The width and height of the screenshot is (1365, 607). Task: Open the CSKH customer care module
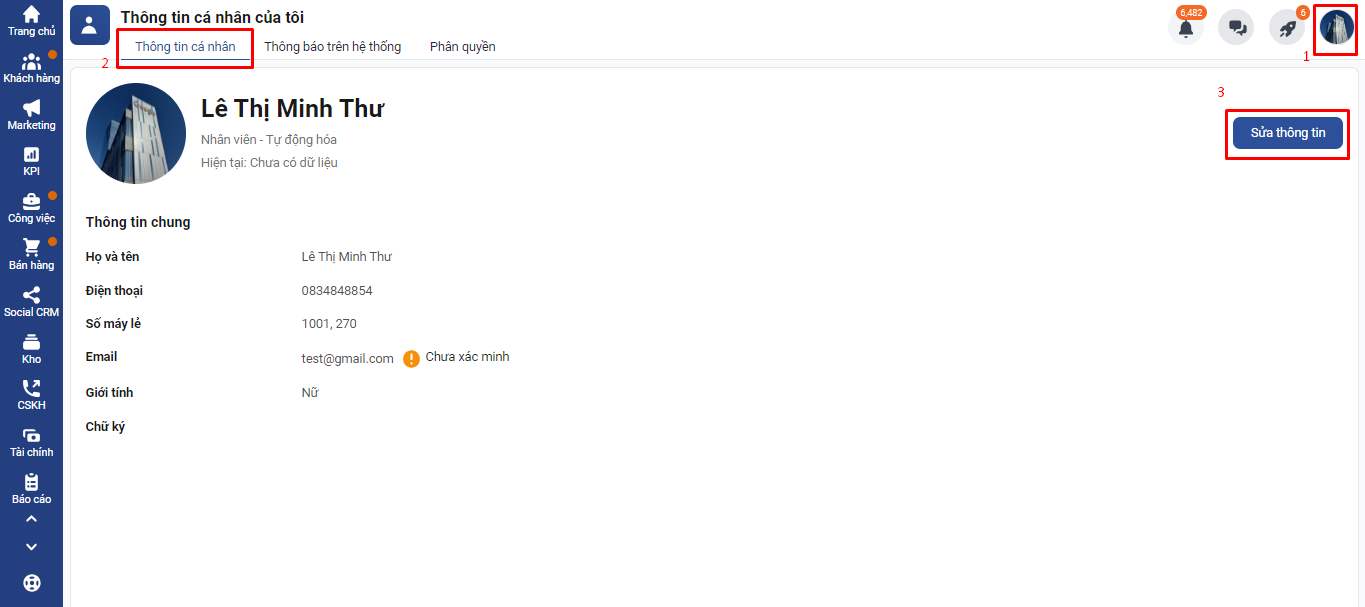click(x=31, y=394)
